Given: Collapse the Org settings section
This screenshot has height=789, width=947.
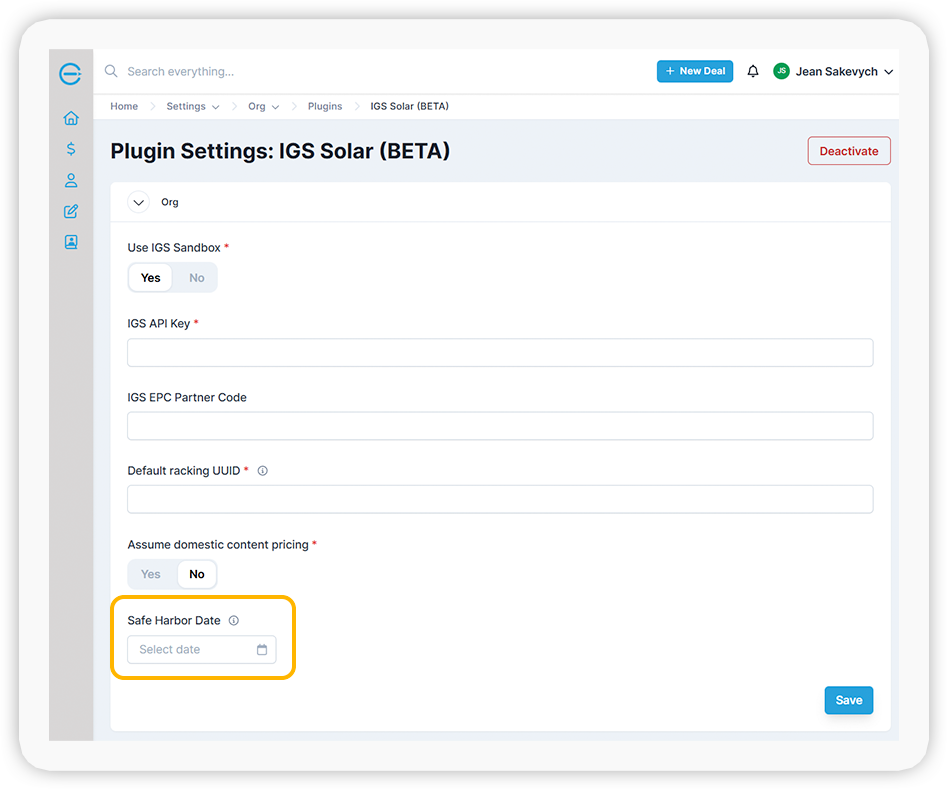Looking at the screenshot, I should tap(138, 201).
